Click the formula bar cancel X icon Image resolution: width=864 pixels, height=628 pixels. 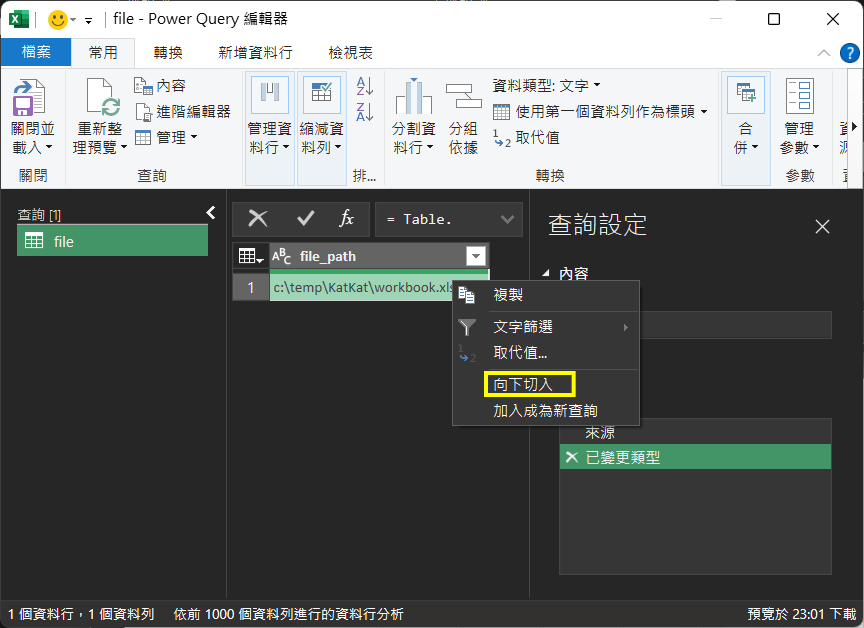(x=258, y=219)
